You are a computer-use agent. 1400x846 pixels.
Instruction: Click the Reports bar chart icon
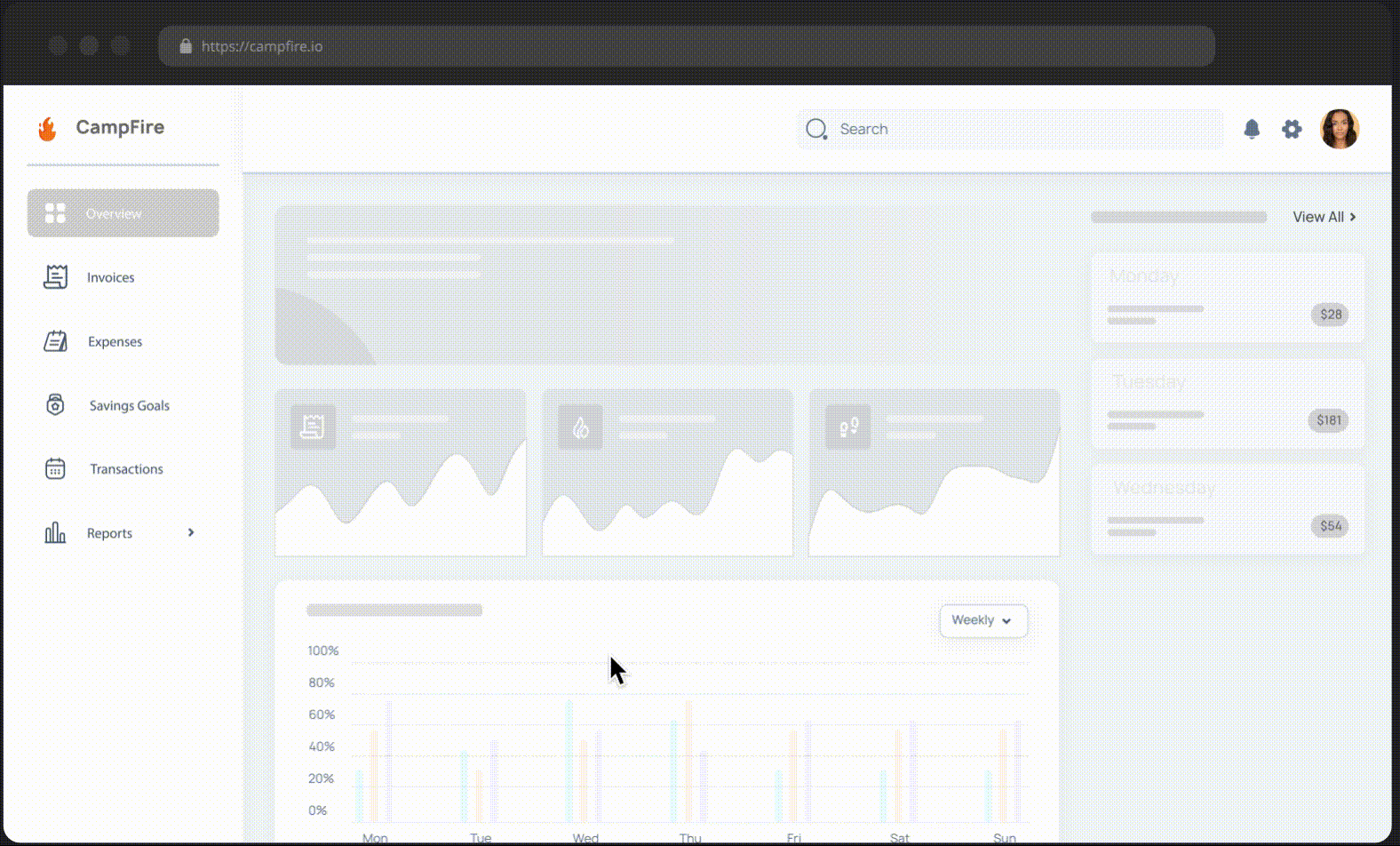(x=55, y=532)
